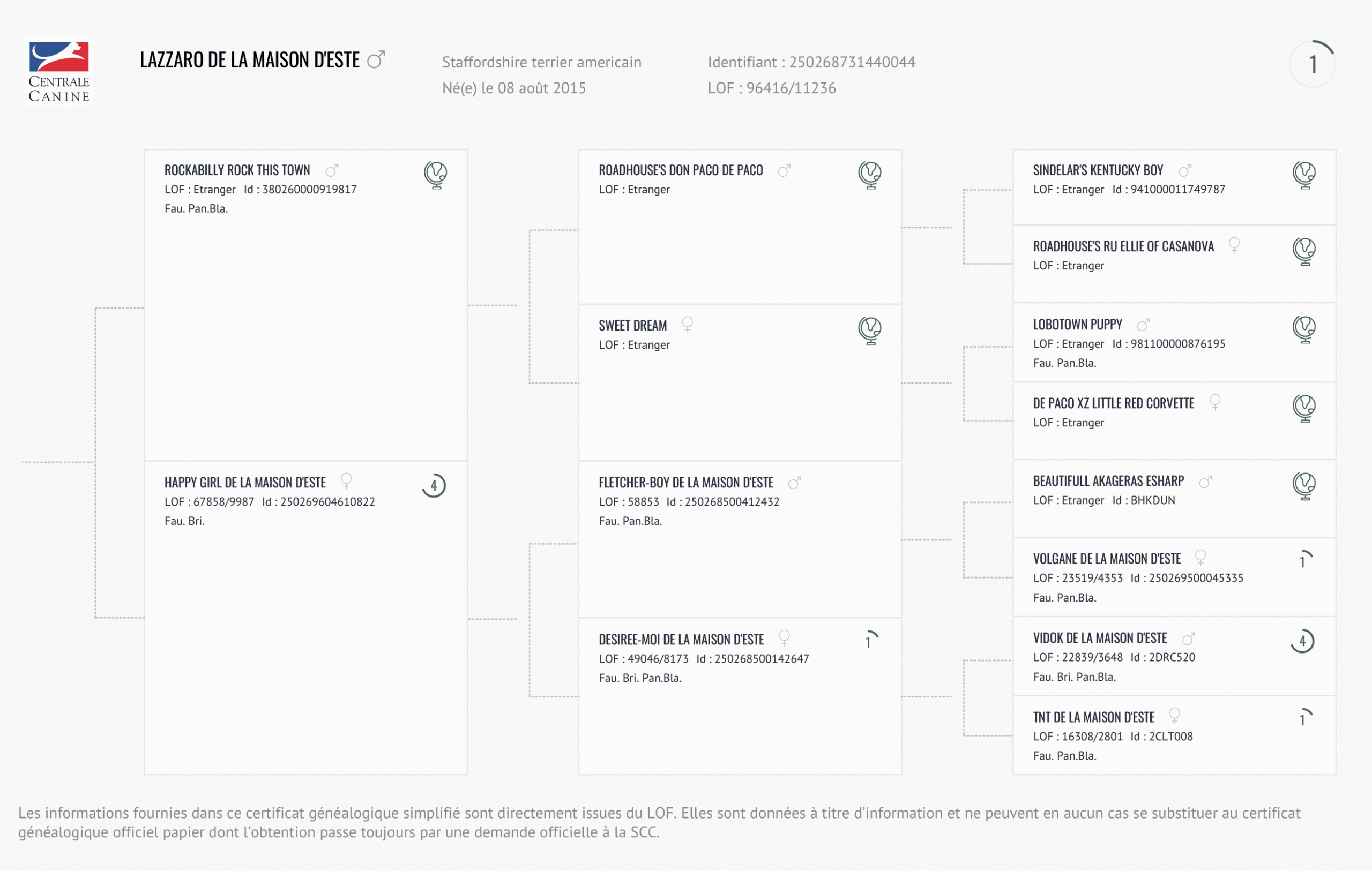Select Volgane de la Maison d'Este name
The image size is (1372, 871).
click(x=1107, y=559)
